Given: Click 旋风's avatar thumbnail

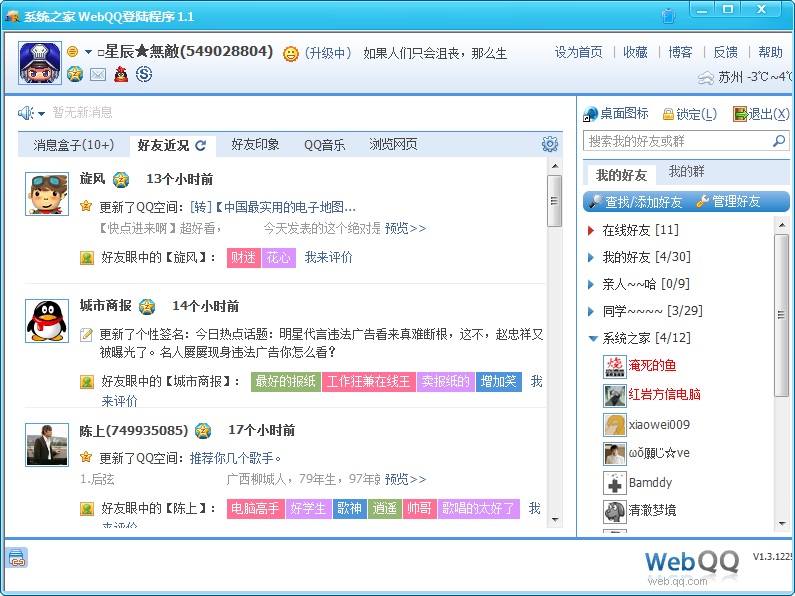Looking at the screenshot, I should pos(47,194).
